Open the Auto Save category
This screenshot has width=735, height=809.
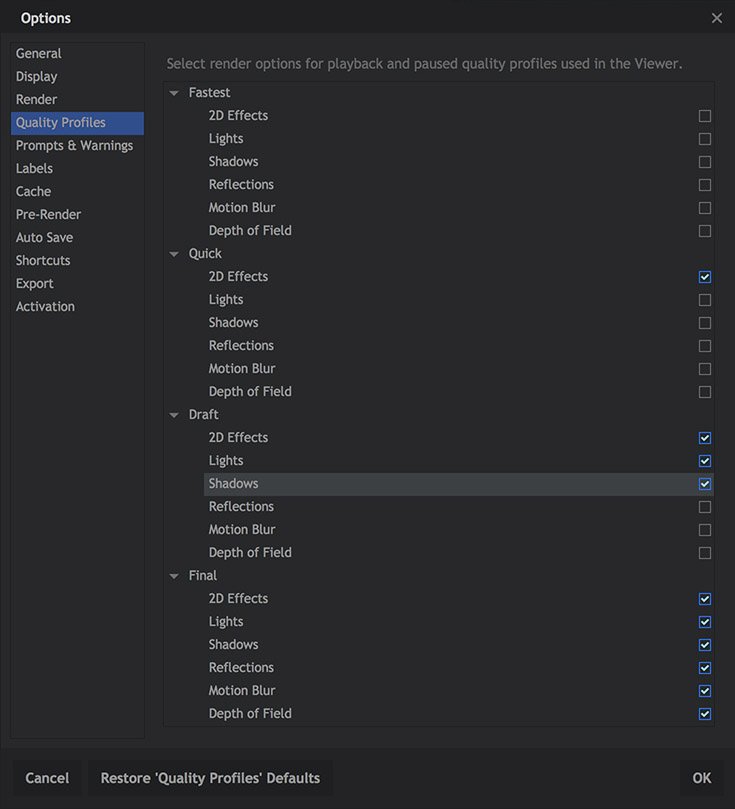[x=44, y=238]
